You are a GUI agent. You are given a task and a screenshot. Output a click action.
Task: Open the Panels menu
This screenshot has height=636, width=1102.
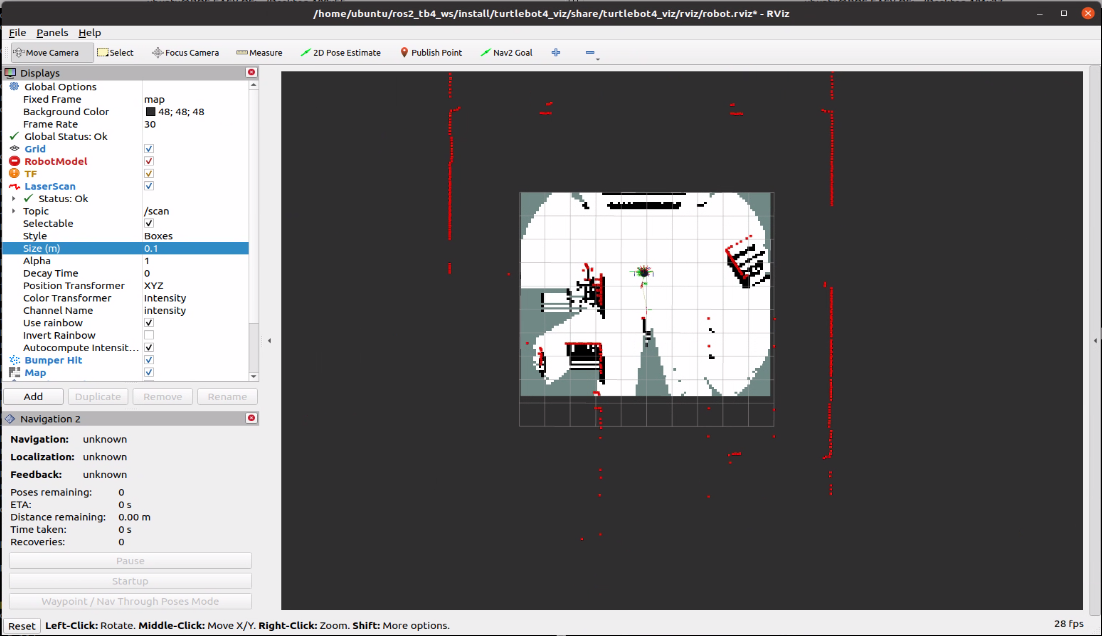(x=52, y=33)
